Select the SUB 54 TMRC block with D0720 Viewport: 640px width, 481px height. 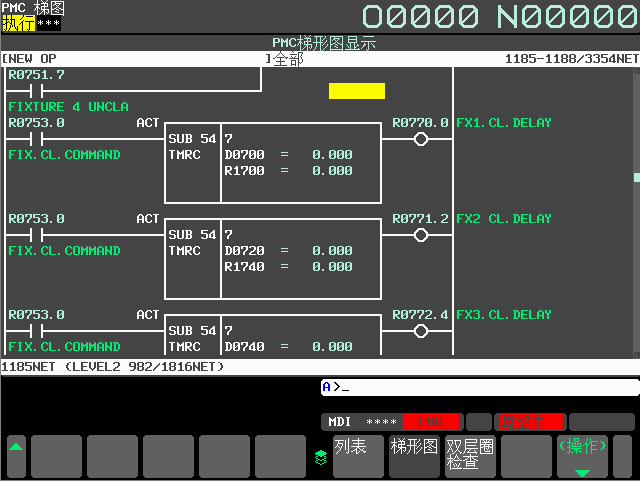(x=273, y=251)
